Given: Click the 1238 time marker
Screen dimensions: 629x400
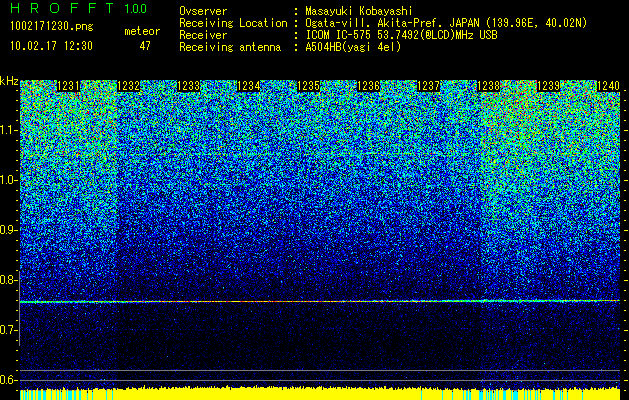Looking at the screenshot, I should click(x=489, y=86).
